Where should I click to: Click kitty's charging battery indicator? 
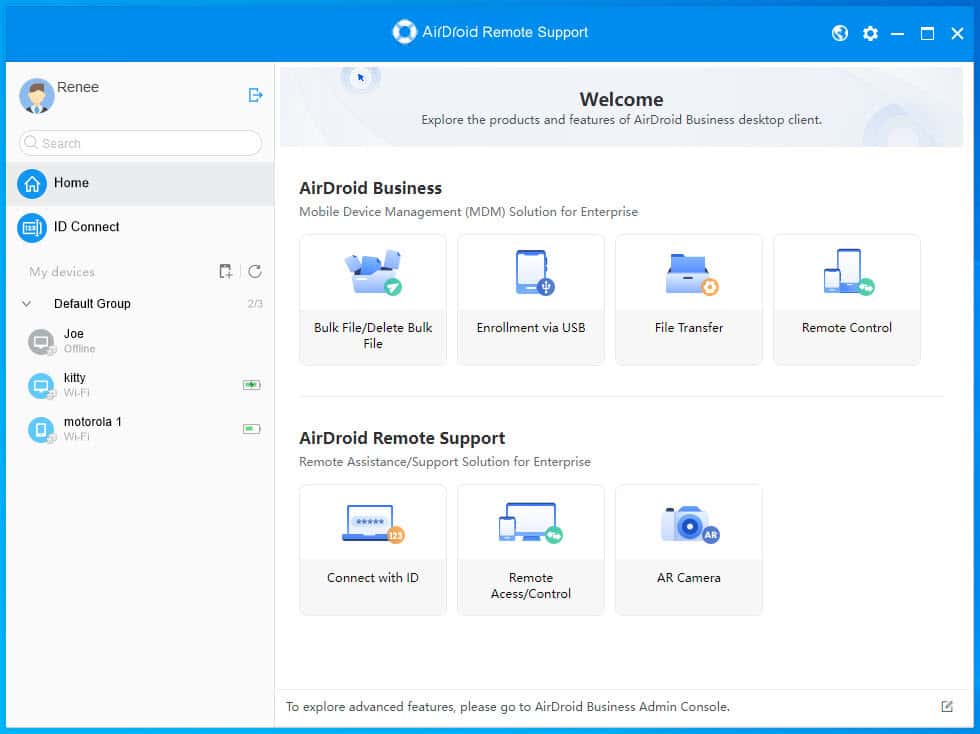(251, 385)
